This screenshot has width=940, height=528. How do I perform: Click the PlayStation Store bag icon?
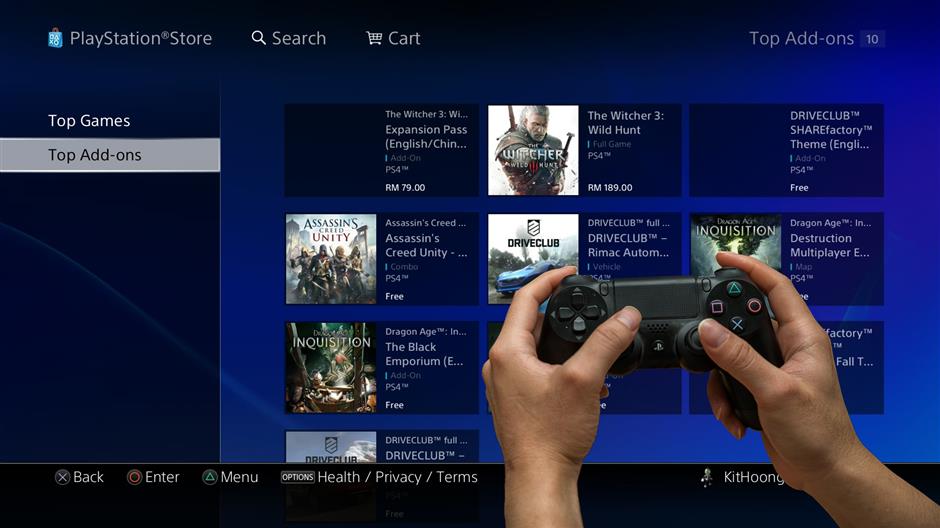point(56,38)
